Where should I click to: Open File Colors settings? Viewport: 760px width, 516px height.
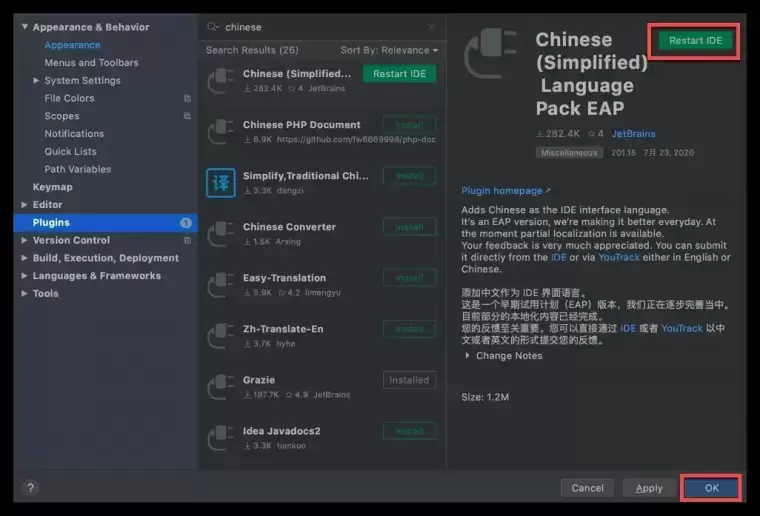[69, 98]
